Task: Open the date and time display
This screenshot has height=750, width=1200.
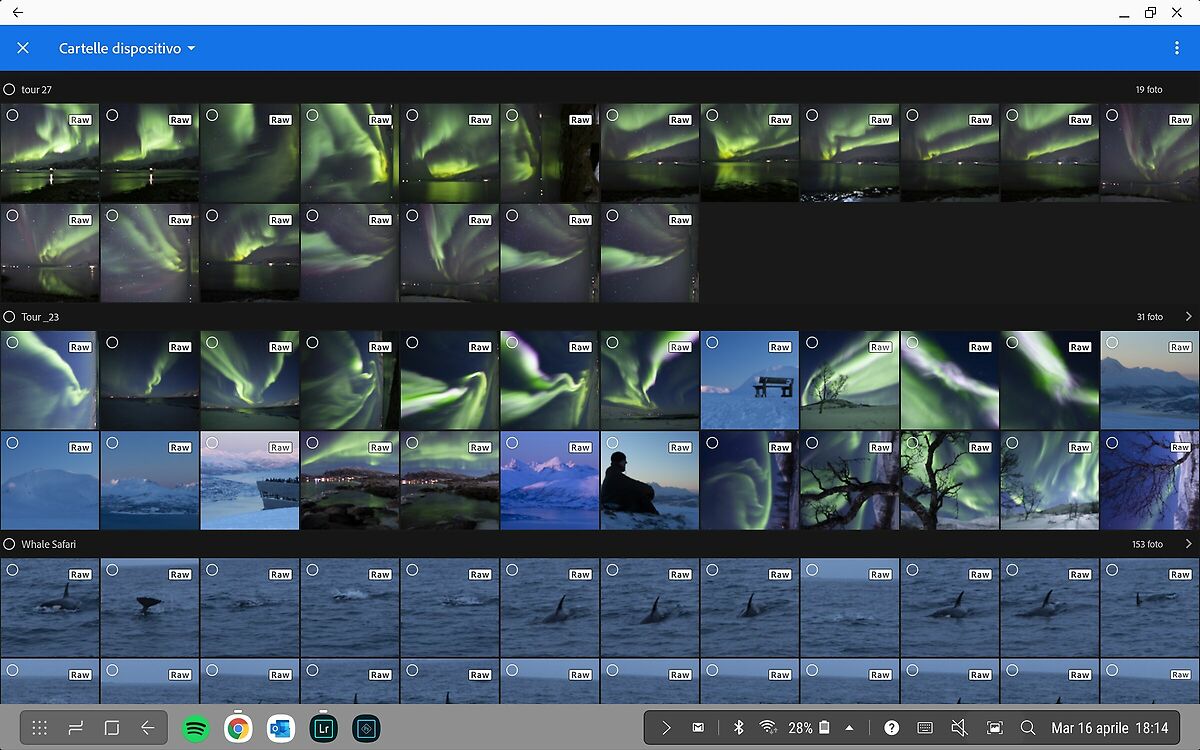Action: 1109,728
